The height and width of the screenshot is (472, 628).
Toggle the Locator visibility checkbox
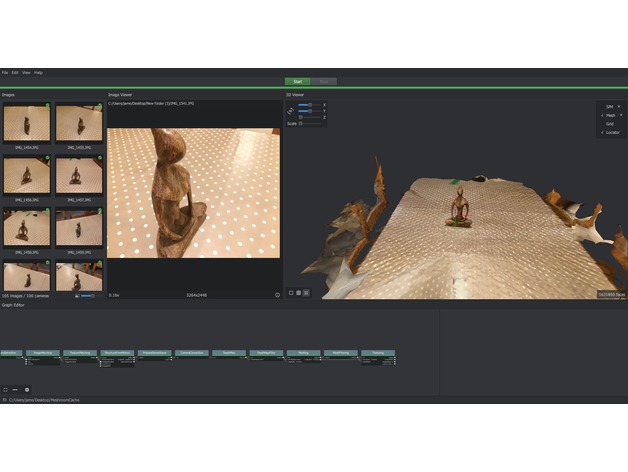click(602, 132)
